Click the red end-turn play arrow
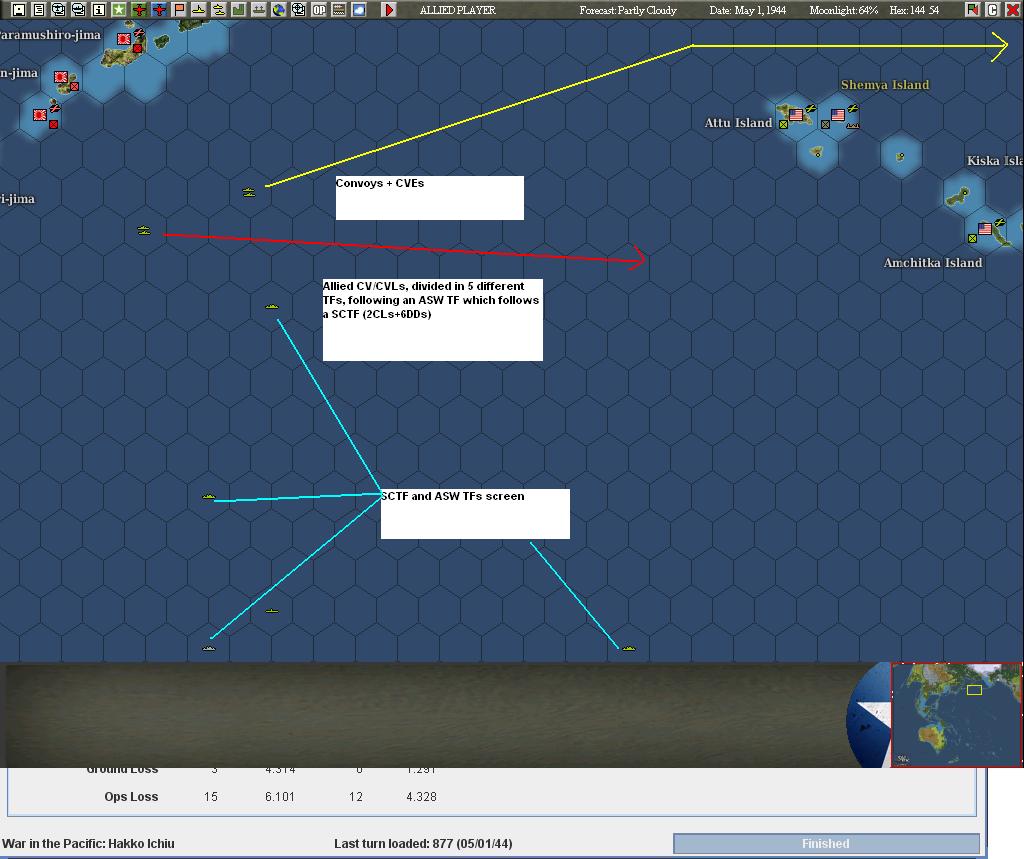Image resolution: width=1024 pixels, height=859 pixels. pos(389,9)
